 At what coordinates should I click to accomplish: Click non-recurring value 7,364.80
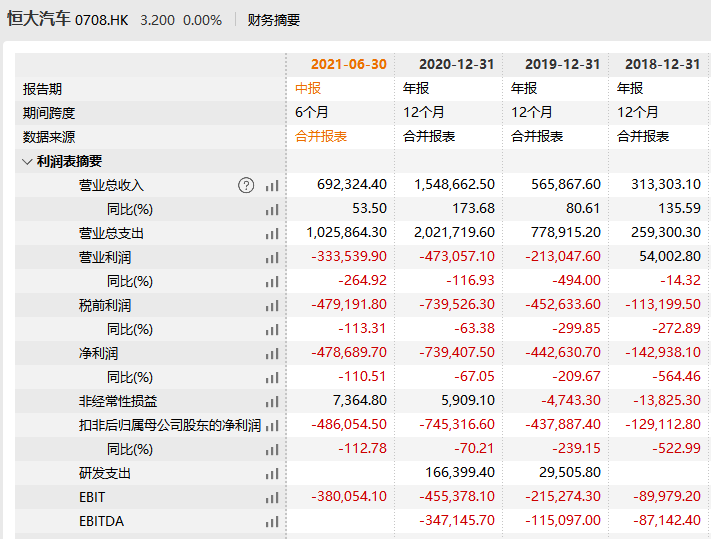[x=360, y=401]
